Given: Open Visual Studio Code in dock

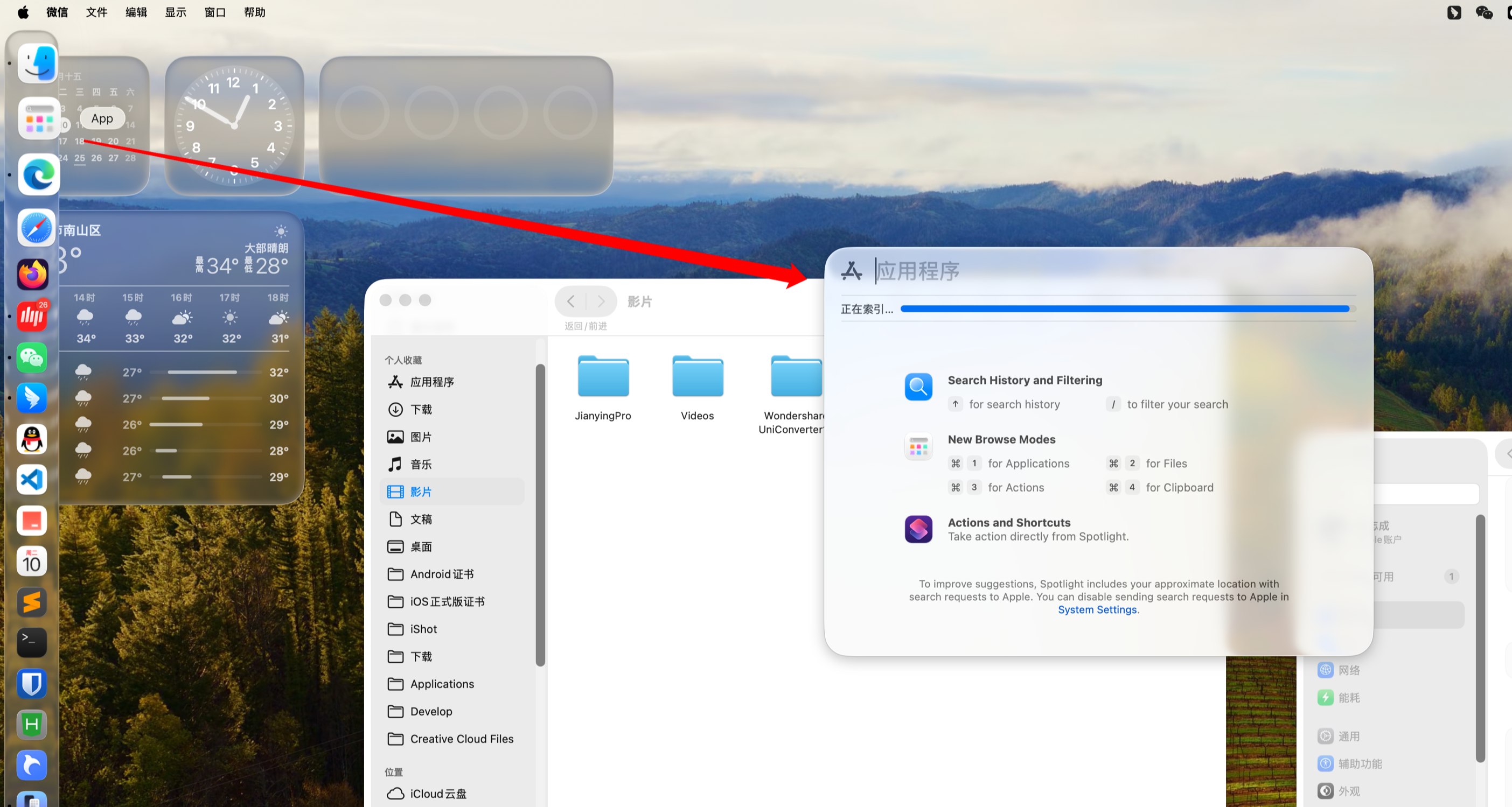Looking at the screenshot, I should [32, 480].
